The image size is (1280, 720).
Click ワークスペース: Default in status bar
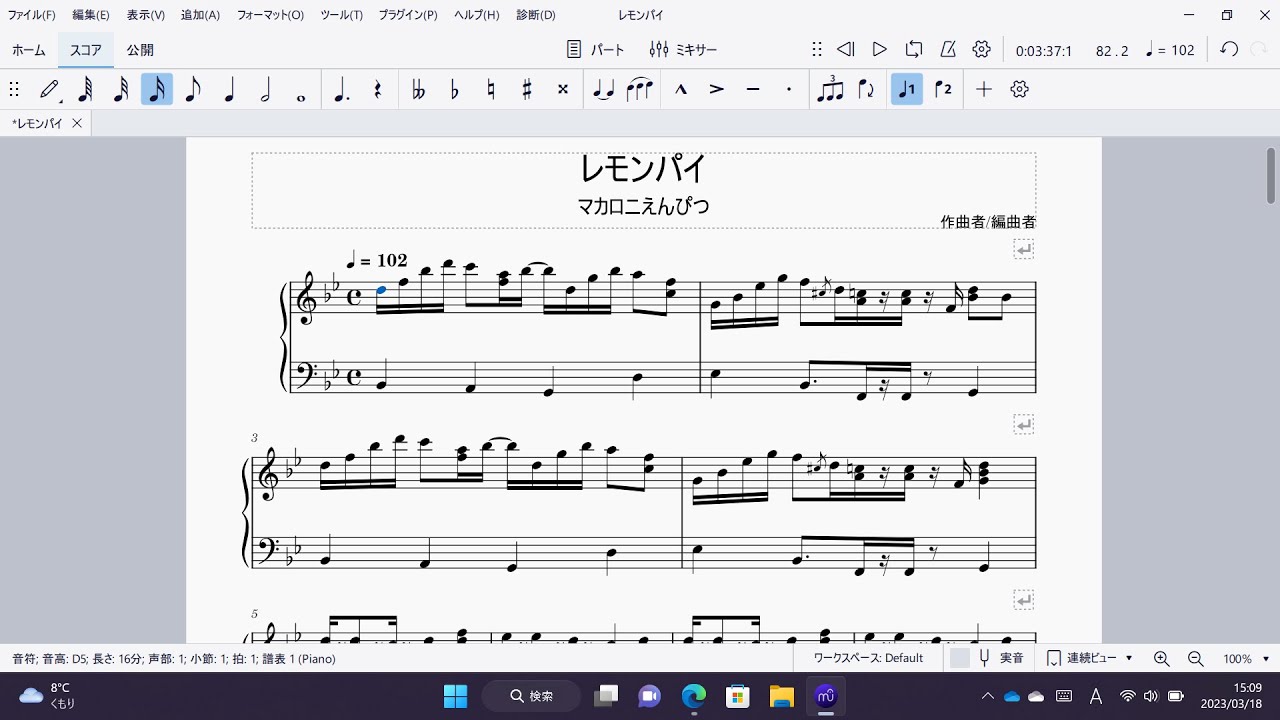point(868,658)
